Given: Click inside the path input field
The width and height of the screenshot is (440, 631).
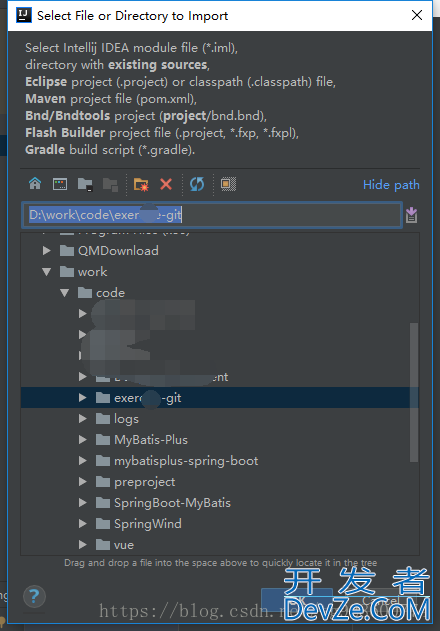Looking at the screenshot, I should (x=212, y=215).
